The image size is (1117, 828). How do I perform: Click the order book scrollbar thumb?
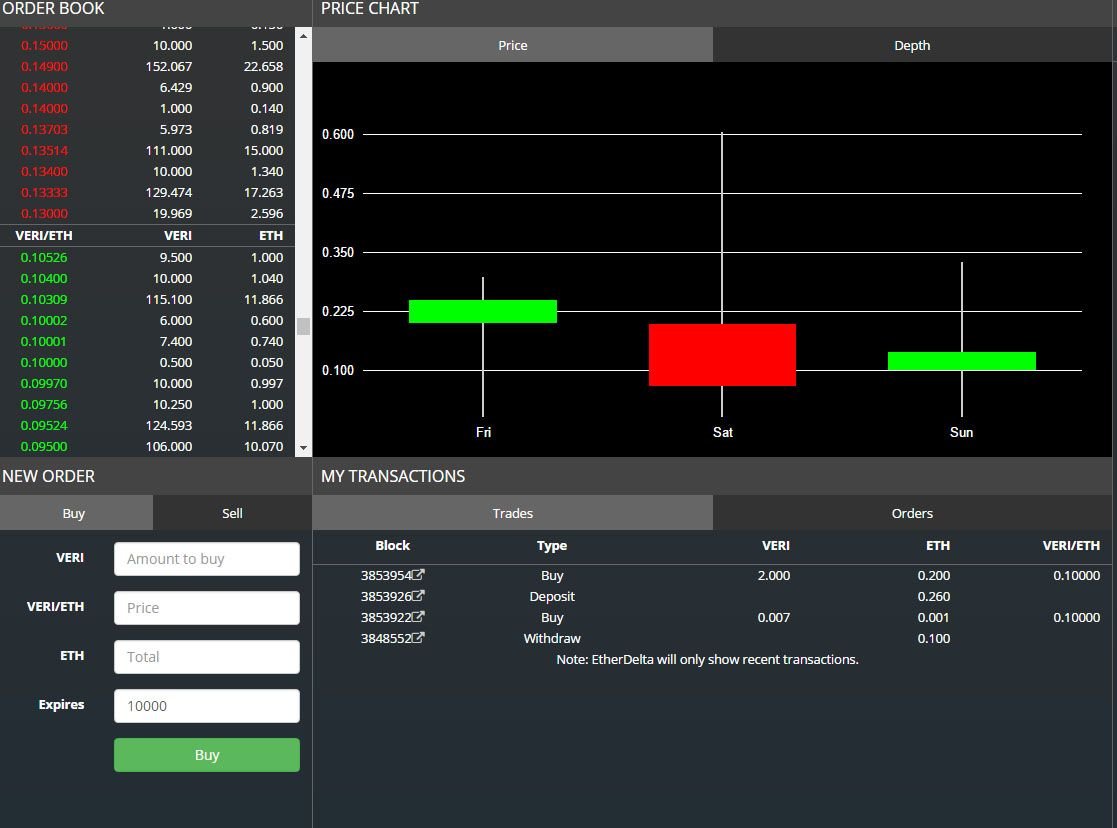303,326
